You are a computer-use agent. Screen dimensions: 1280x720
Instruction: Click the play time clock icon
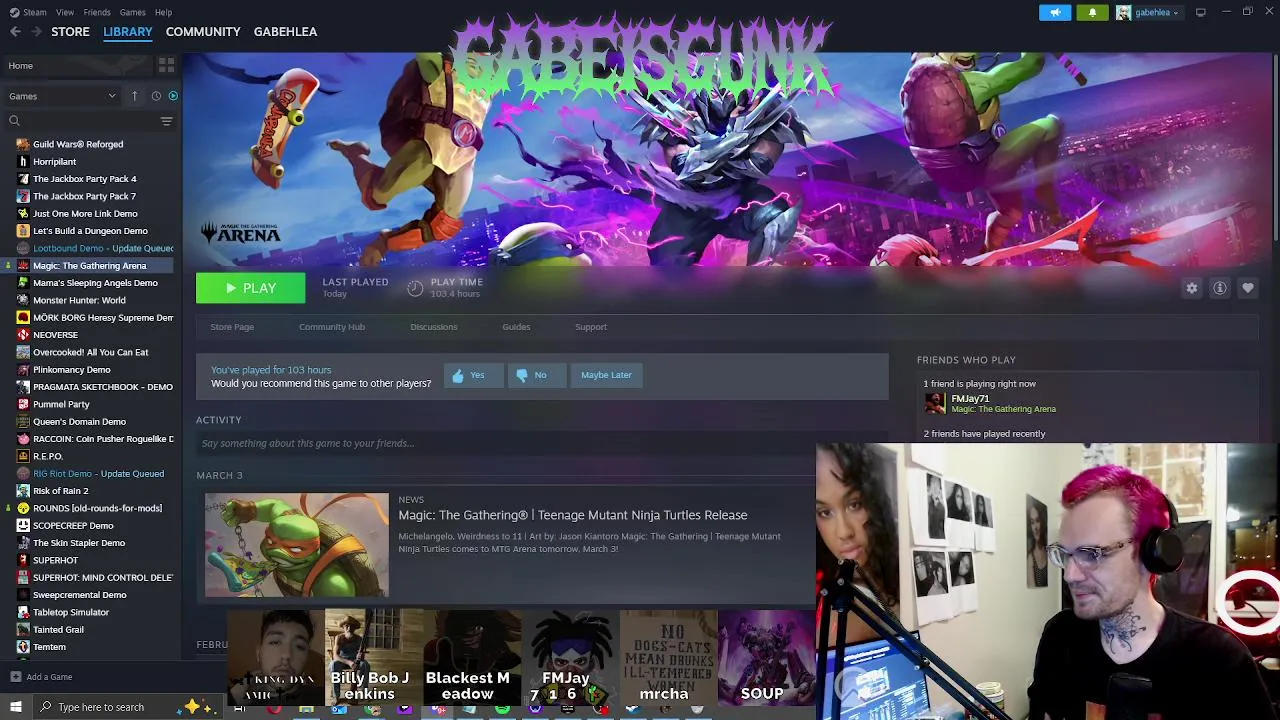coord(415,288)
